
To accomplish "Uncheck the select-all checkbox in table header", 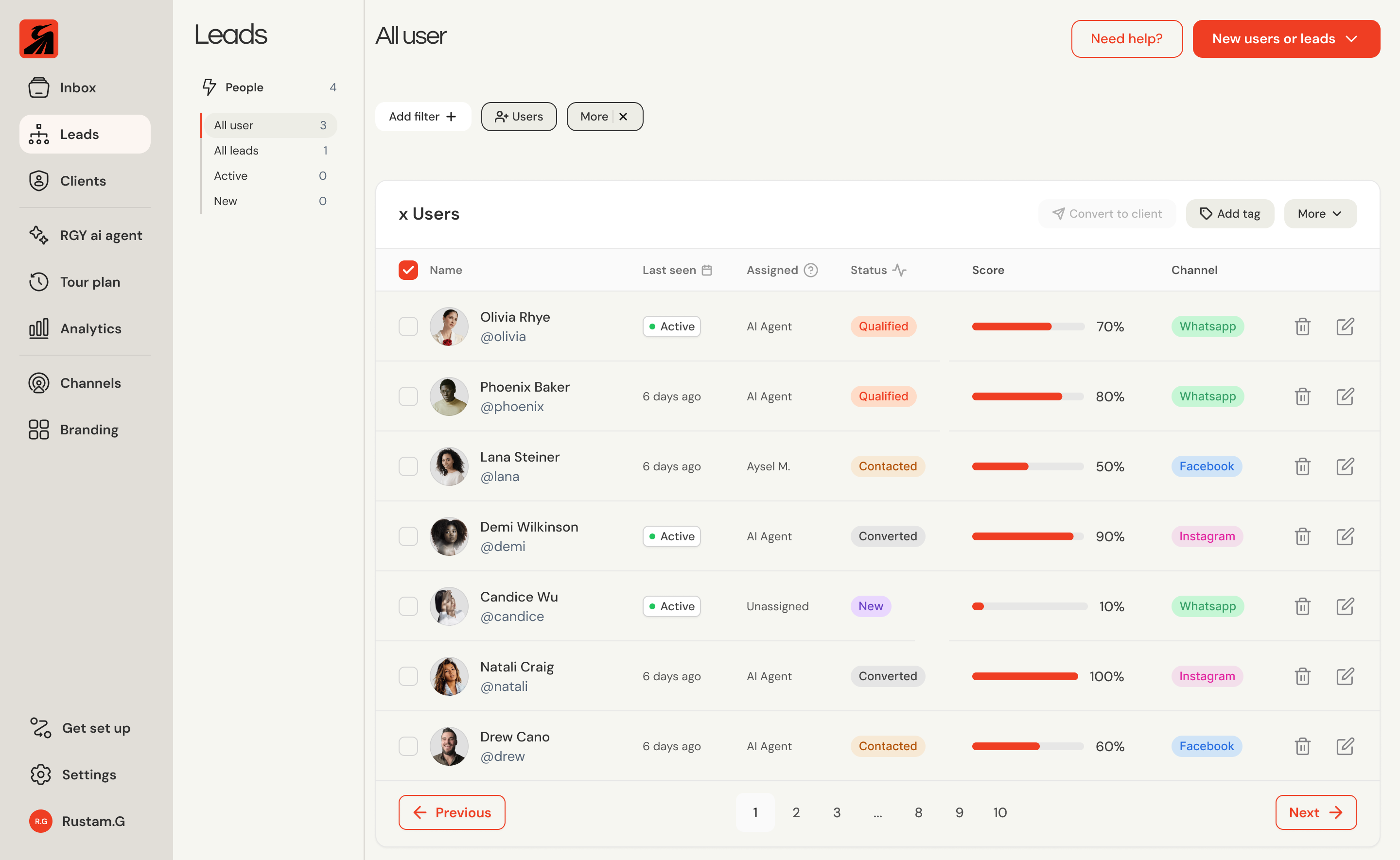I will [x=408, y=270].
